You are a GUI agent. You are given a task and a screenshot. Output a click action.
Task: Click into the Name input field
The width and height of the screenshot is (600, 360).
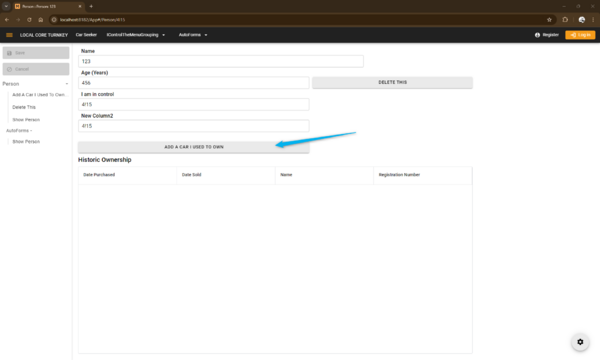[221, 61]
